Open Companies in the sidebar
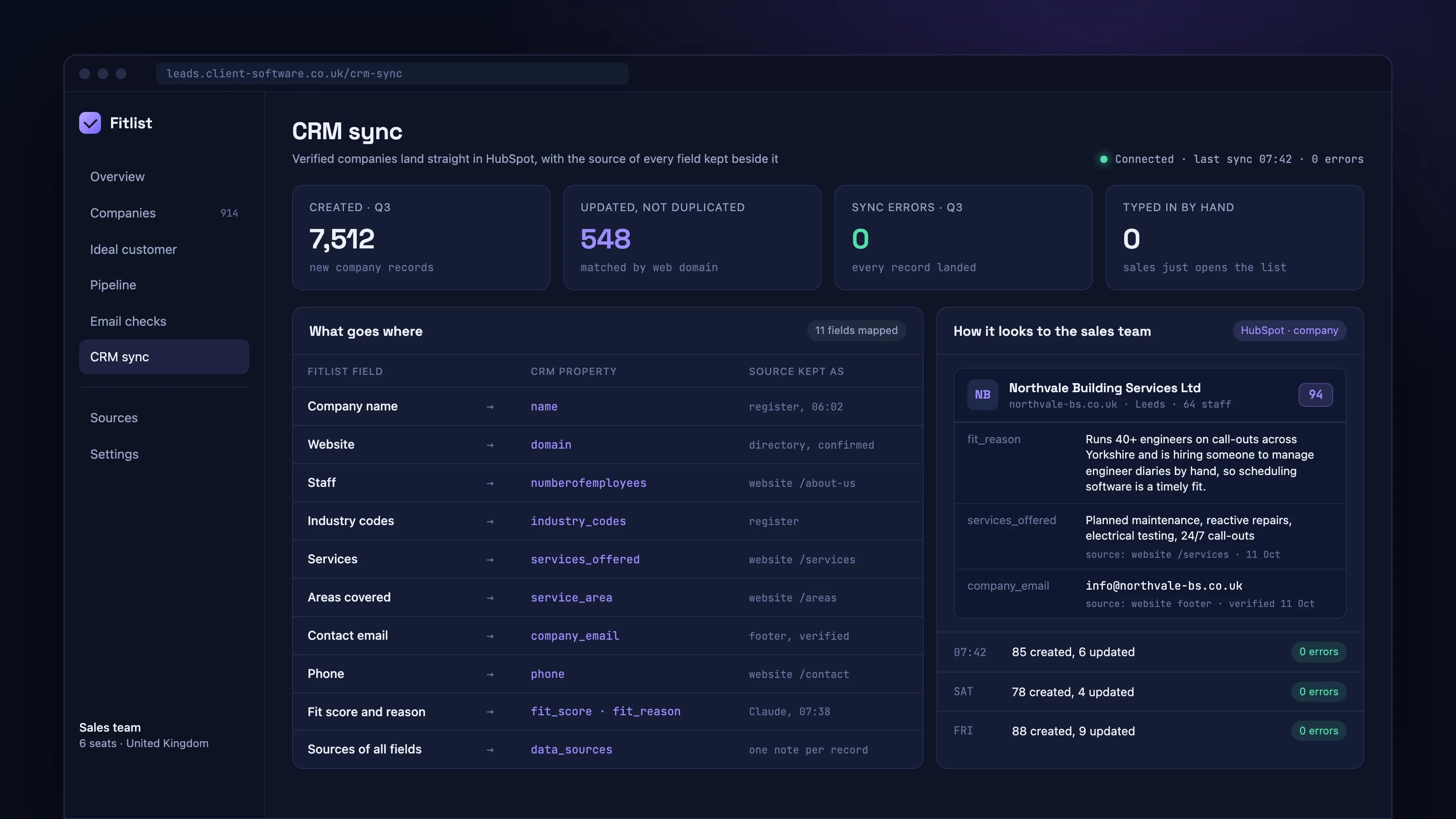 (x=164, y=213)
